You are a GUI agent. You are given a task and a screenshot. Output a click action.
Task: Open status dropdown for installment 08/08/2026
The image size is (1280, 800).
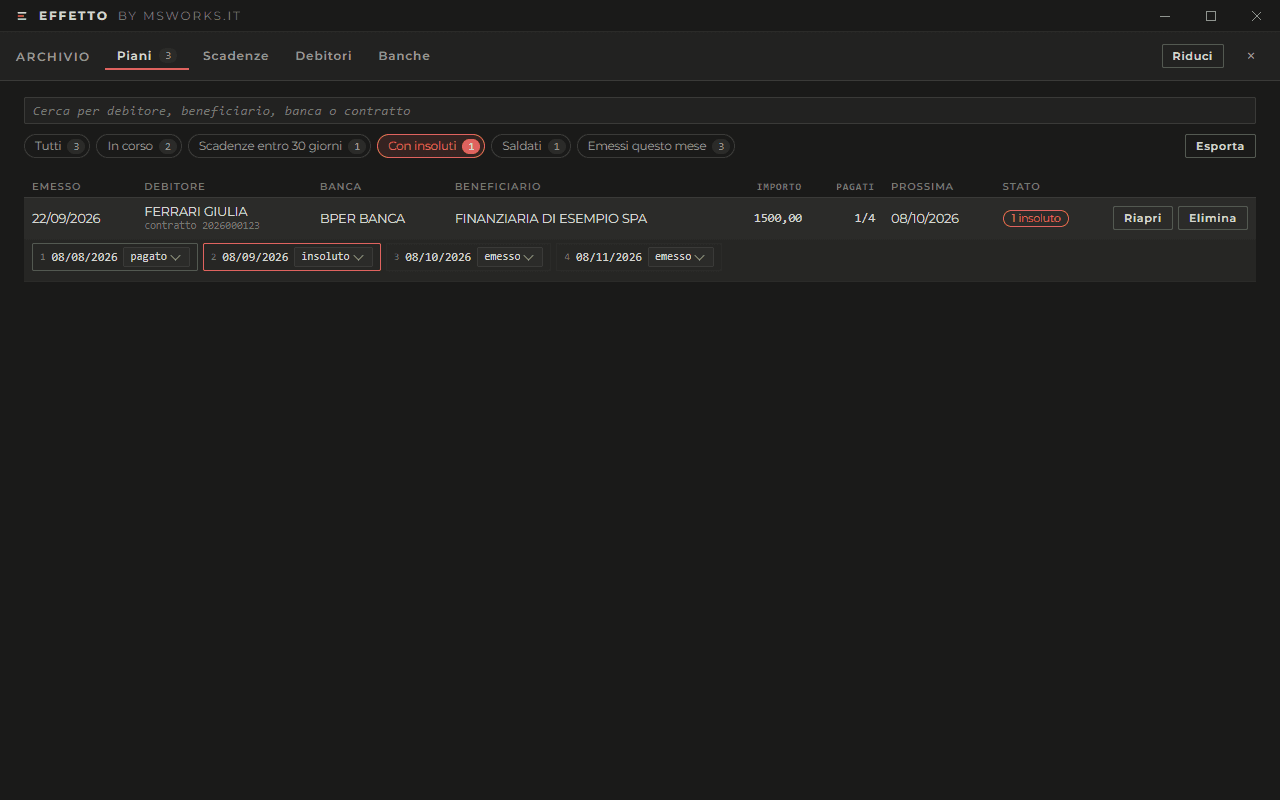coord(157,257)
